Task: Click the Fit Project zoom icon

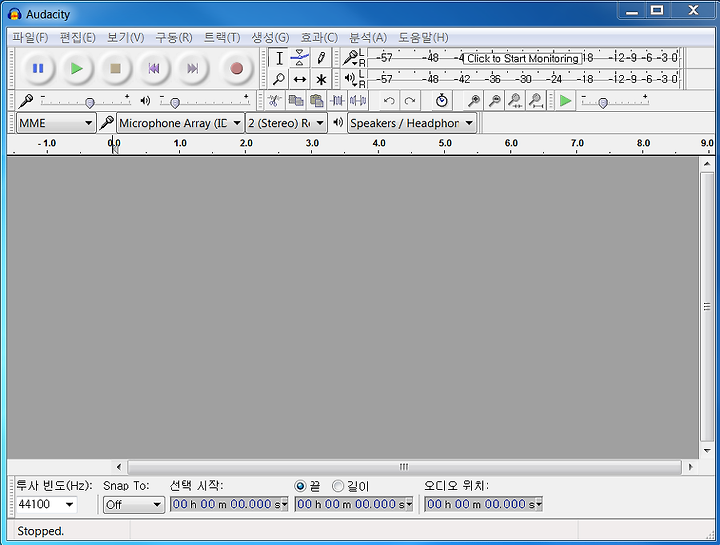Action: click(536, 101)
